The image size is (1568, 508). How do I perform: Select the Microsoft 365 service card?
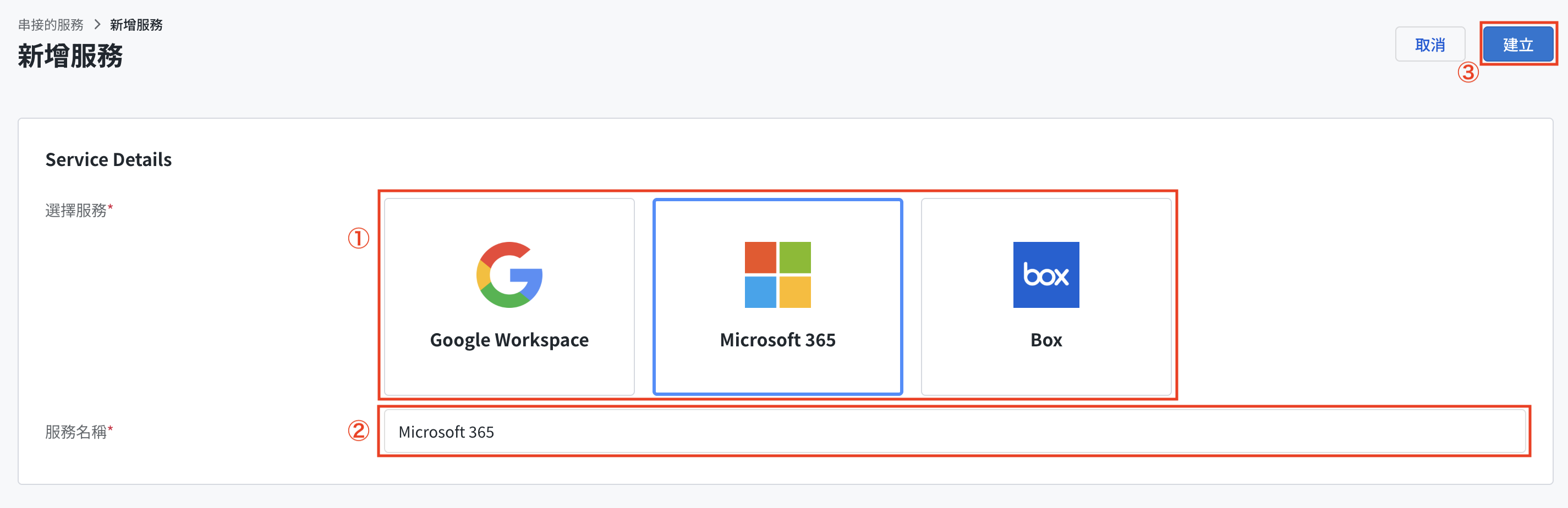777,297
